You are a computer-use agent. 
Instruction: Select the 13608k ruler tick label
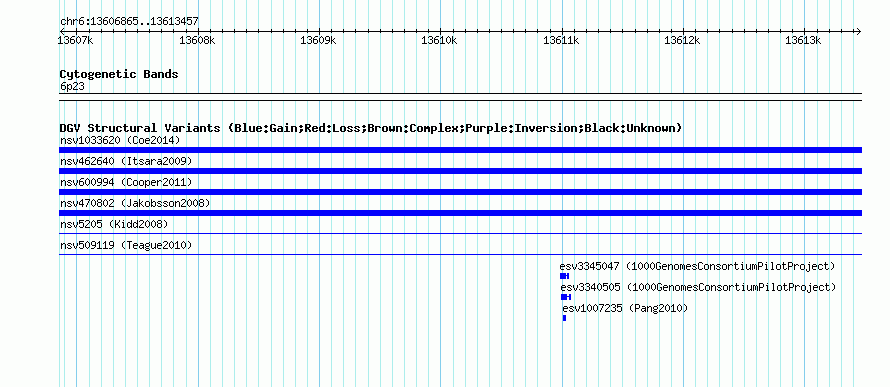pyautogui.click(x=197, y=40)
